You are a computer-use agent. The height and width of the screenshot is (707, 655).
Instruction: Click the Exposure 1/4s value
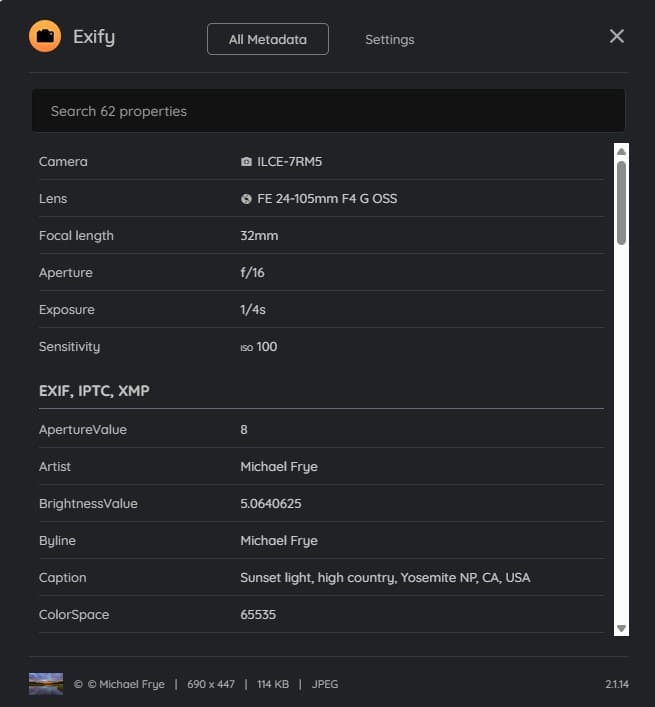tap(253, 310)
